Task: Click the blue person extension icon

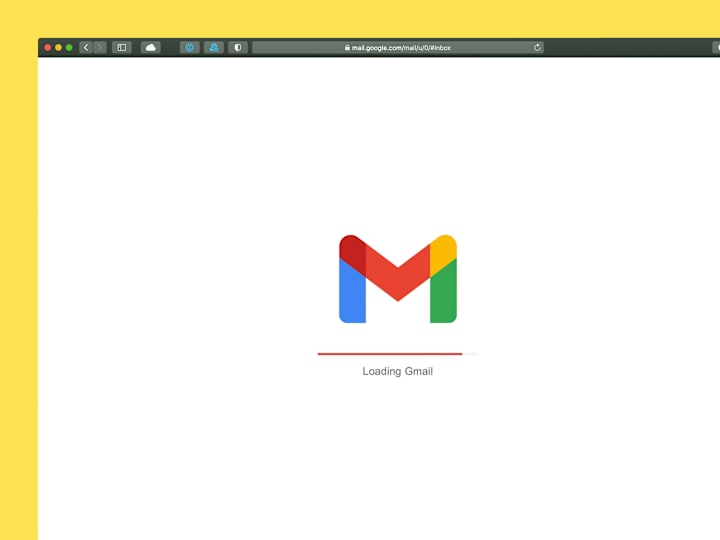Action: pos(214,47)
